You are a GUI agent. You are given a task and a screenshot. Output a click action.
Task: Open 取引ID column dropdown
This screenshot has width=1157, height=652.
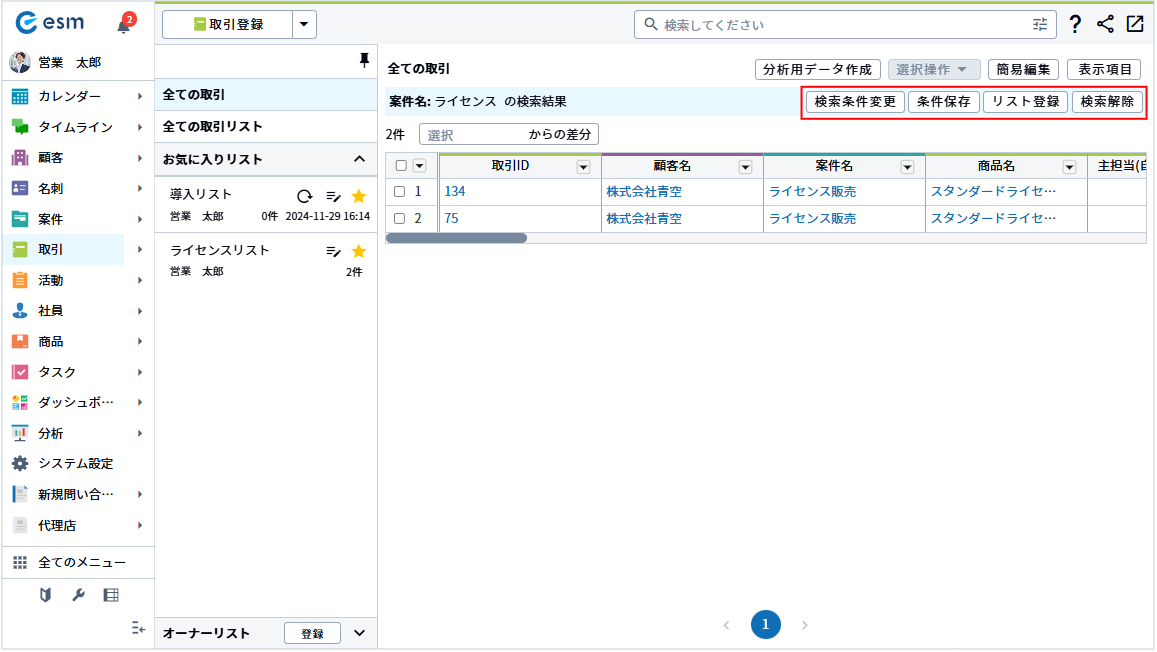click(x=583, y=167)
